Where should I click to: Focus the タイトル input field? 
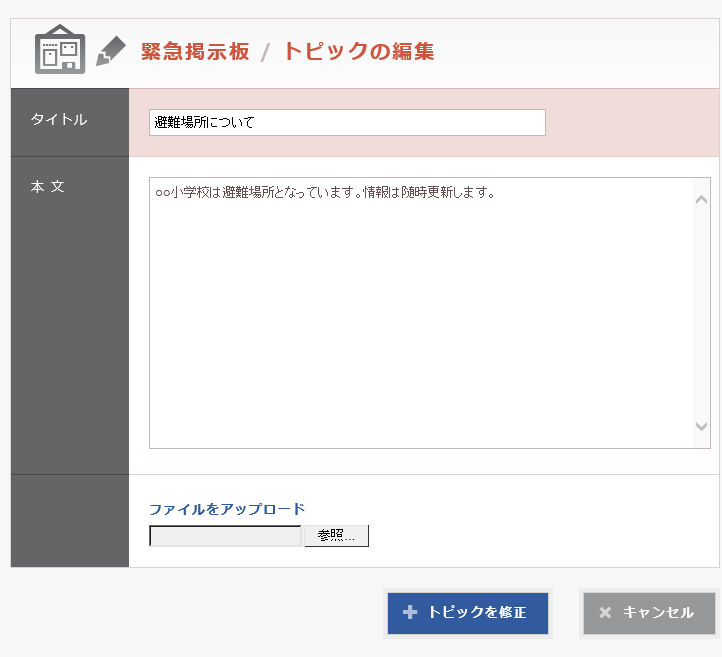coord(346,123)
